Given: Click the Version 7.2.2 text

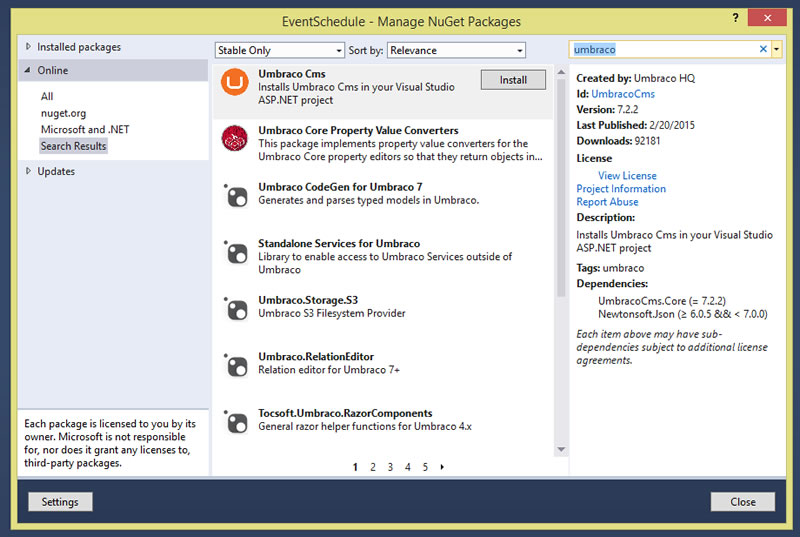Looking at the screenshot, I should pyautogui.click(x=607, y=110).
